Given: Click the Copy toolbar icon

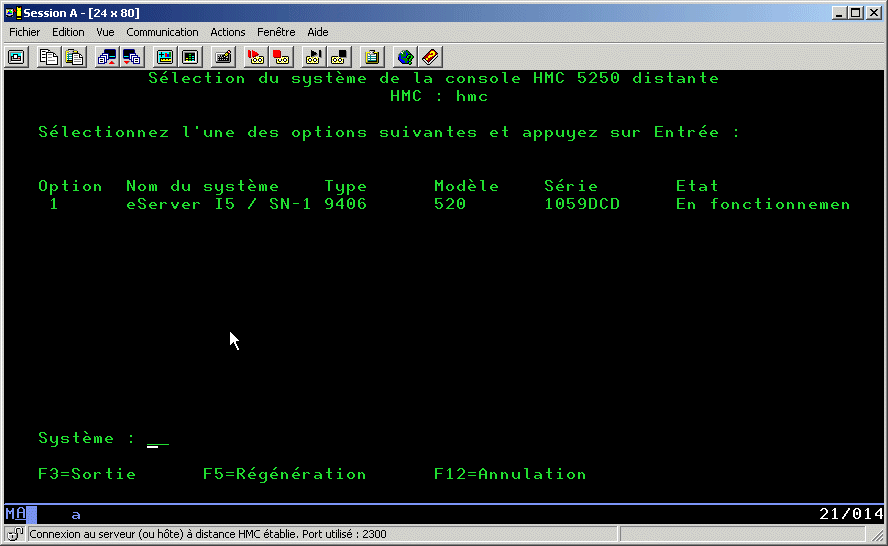Looking at the screenshot, I should pyautogui.click(x=49, y=57).
